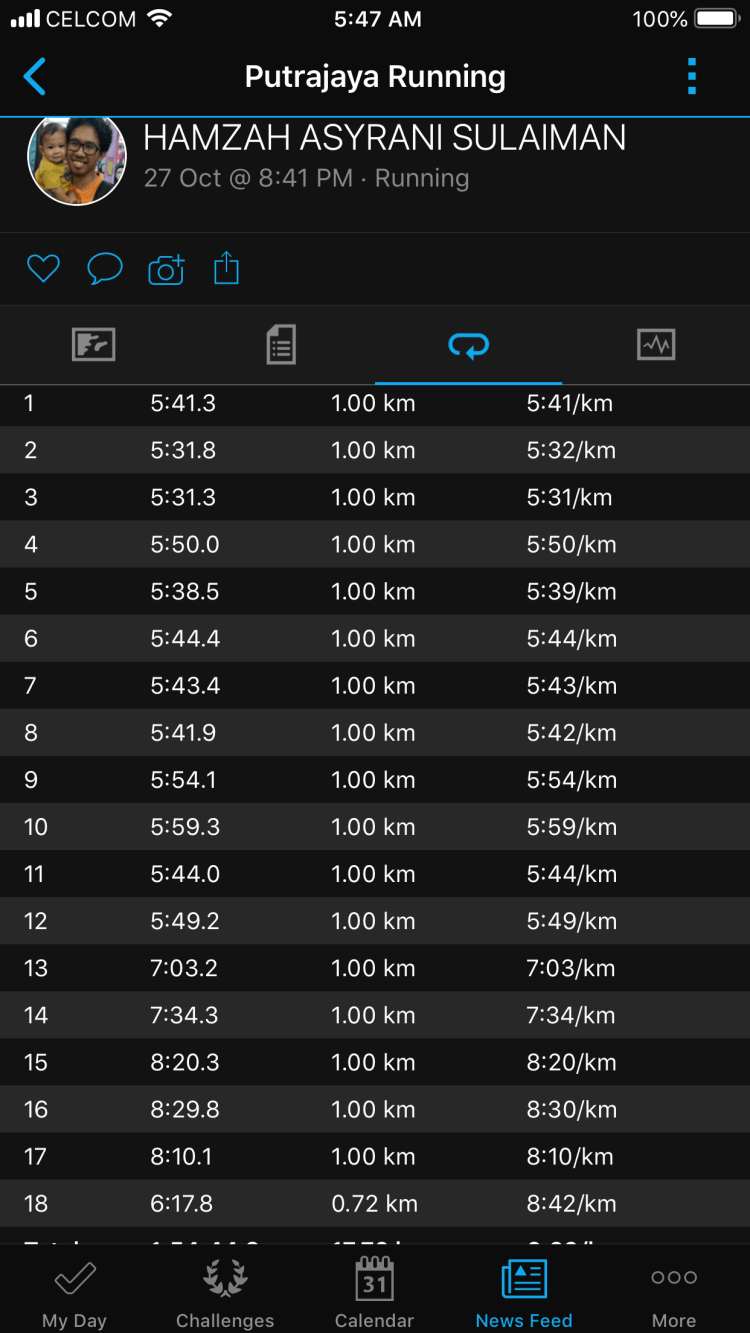Open the More menu in the bottom bar
The image size is (750, 1333).
click(x=674, y=1292)
